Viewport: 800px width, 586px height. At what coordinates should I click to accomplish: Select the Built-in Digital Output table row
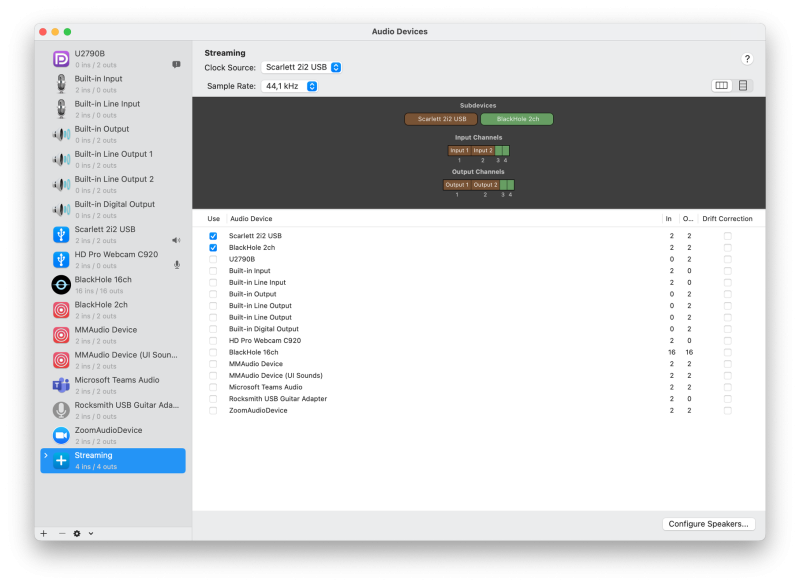click(x=479, y=329)
